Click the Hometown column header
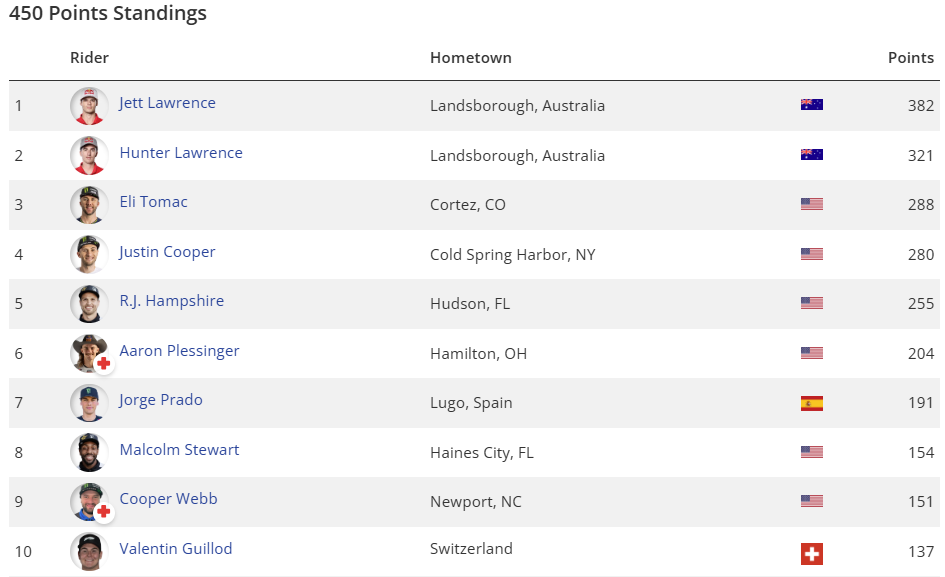 [470, 58]
